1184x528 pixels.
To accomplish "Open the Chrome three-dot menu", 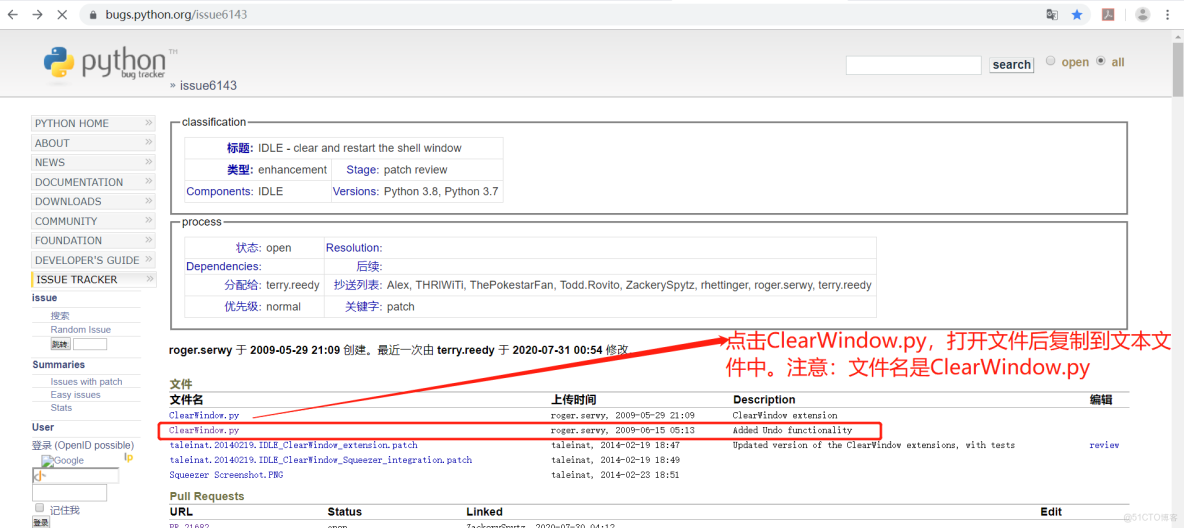I will pos(1169,14).
